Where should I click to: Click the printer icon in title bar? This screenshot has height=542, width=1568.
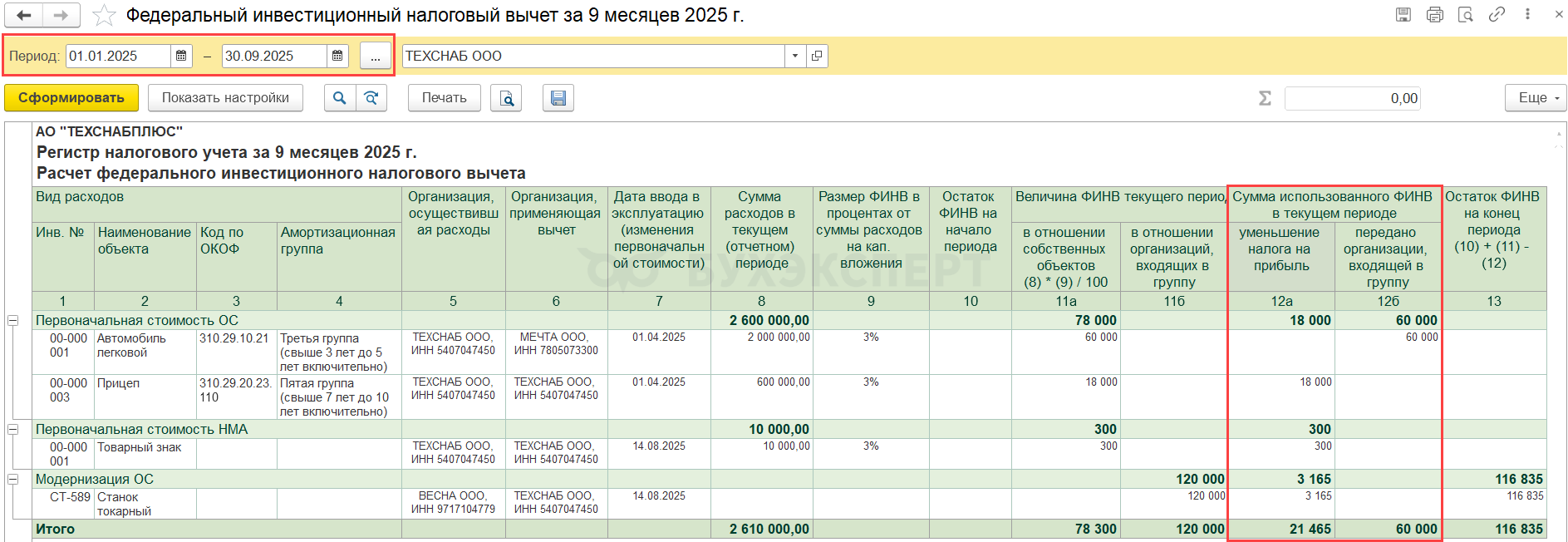1435,14
